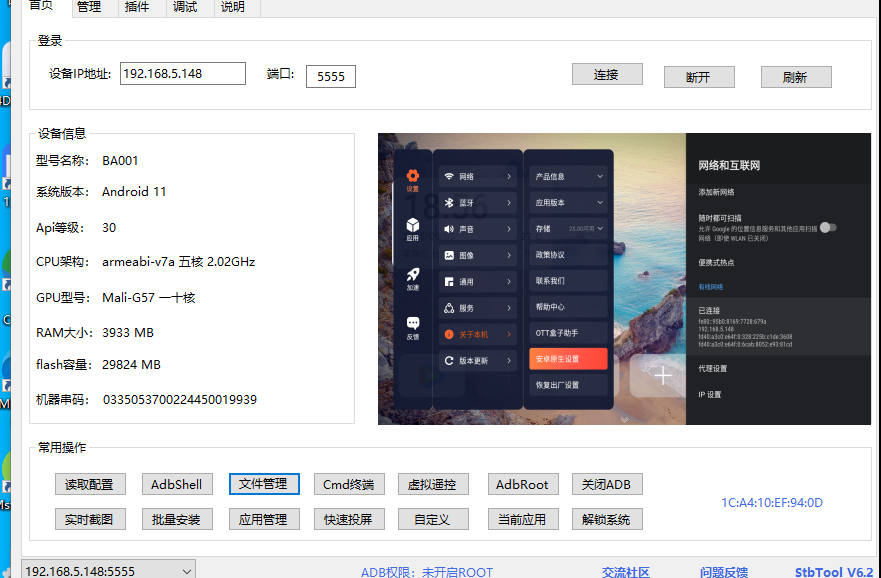Click the 设备IP地址 input field
The image size is (881, 578).
[x=182, y=74]
